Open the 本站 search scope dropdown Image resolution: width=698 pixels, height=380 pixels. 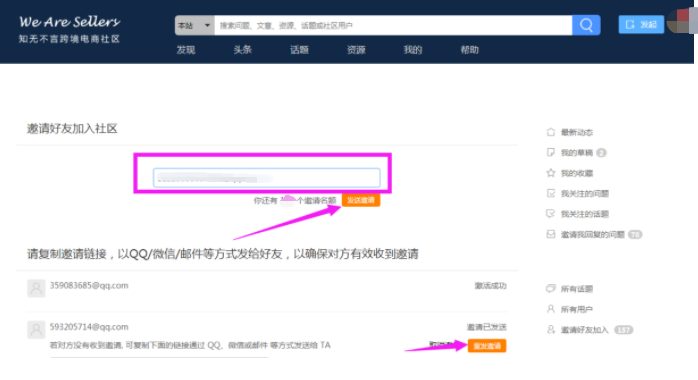(x=195, y=25)
